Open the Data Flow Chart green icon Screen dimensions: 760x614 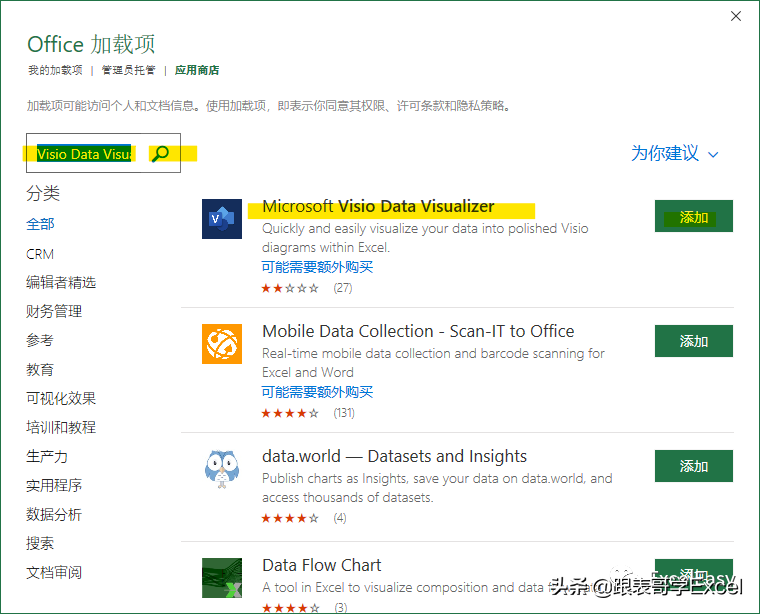point(222,578)
